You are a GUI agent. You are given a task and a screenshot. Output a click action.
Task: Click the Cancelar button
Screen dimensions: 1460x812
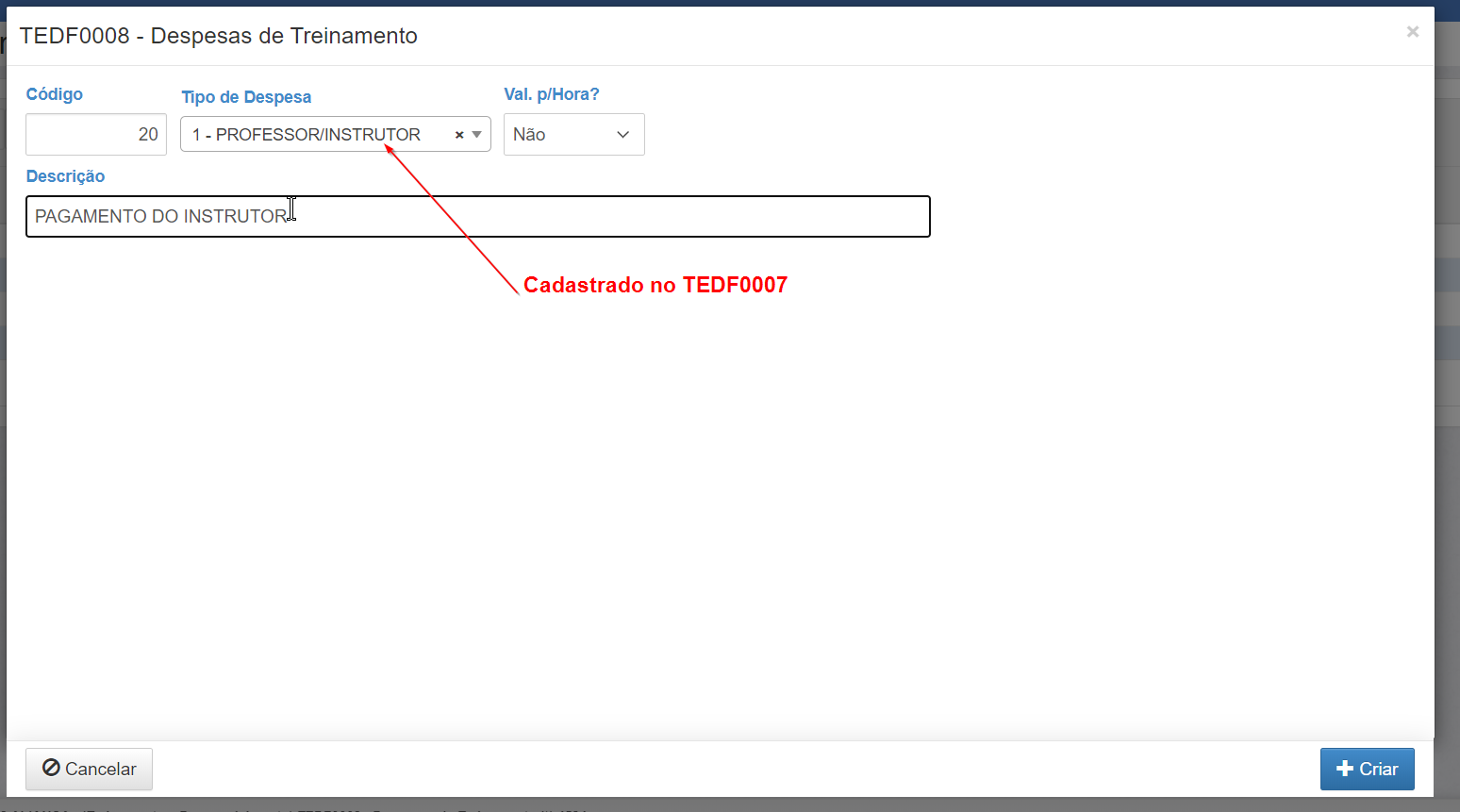89,770
